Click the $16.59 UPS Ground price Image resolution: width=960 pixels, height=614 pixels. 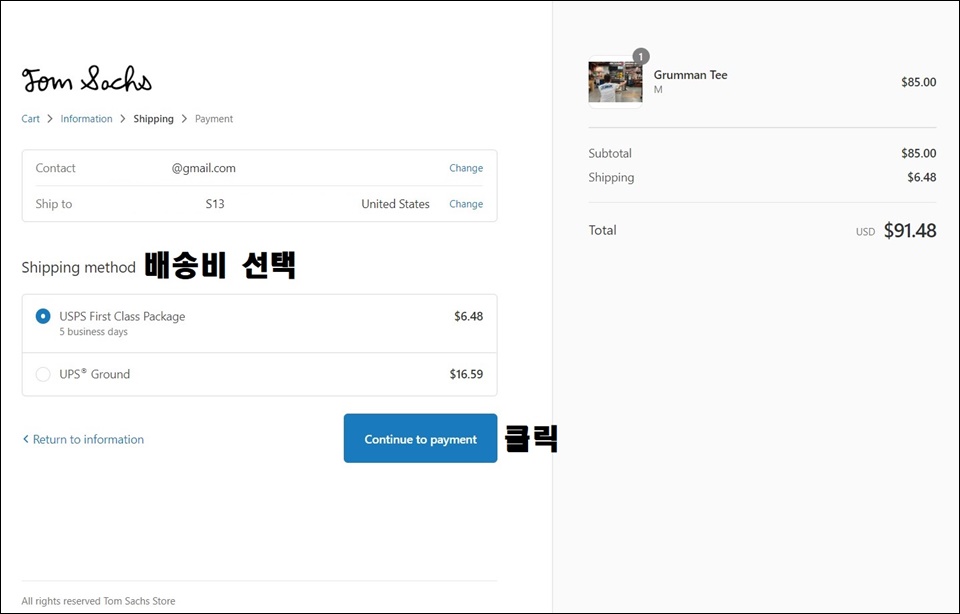(x=466, y=374)
